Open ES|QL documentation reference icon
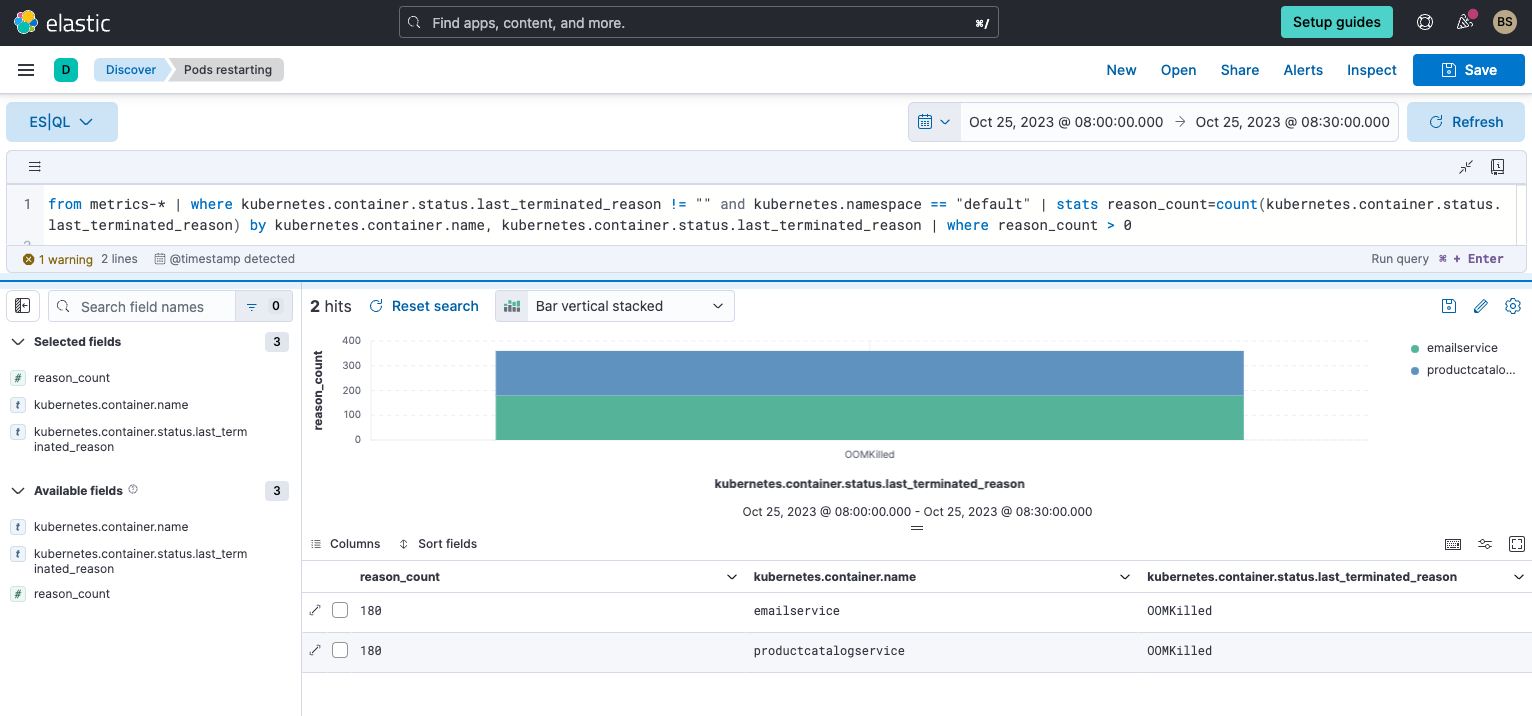 tap(1497, 167)
